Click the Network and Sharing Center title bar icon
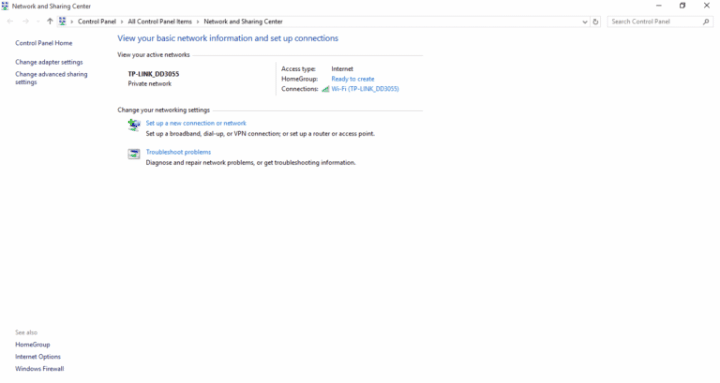 point(5,6)
